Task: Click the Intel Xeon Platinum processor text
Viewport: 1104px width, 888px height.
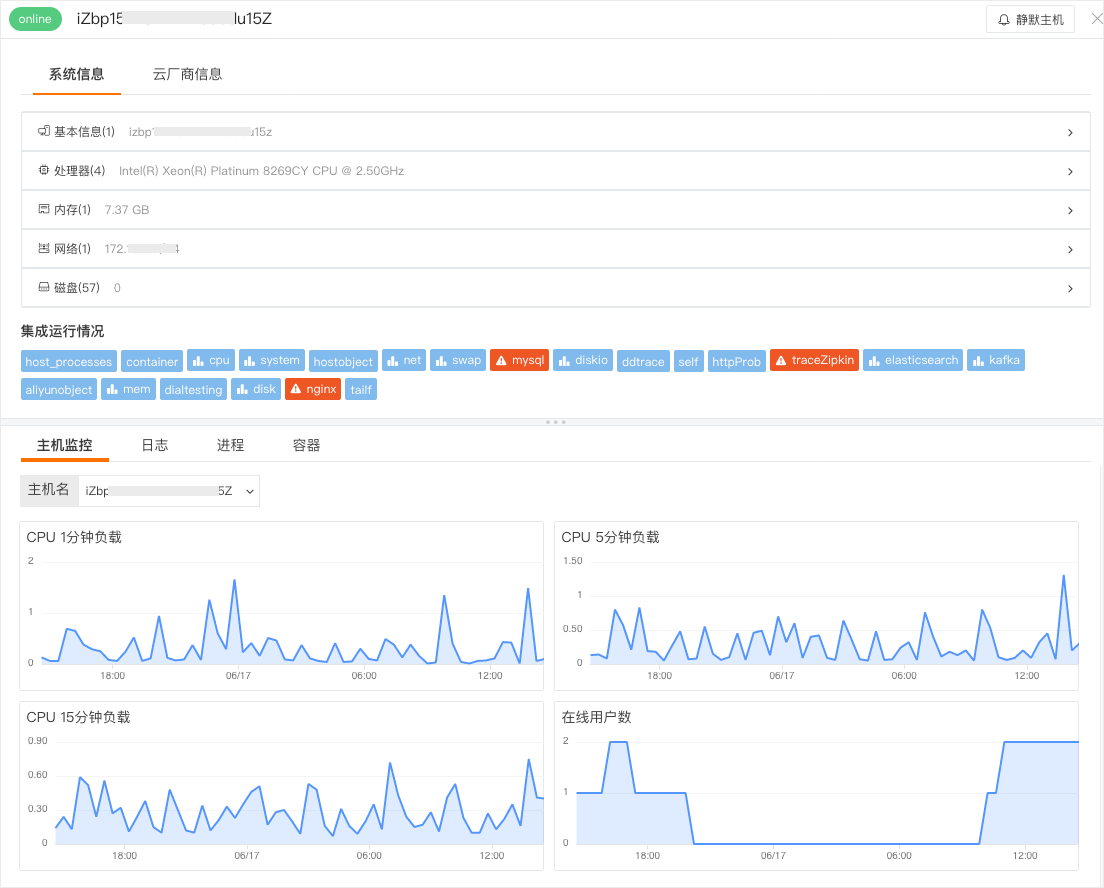Action: [261, 170]
